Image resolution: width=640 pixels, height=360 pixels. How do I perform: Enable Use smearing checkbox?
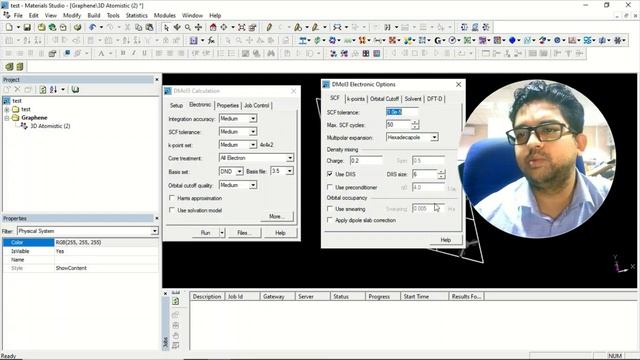pyautogui.click(x=330, y=209)
